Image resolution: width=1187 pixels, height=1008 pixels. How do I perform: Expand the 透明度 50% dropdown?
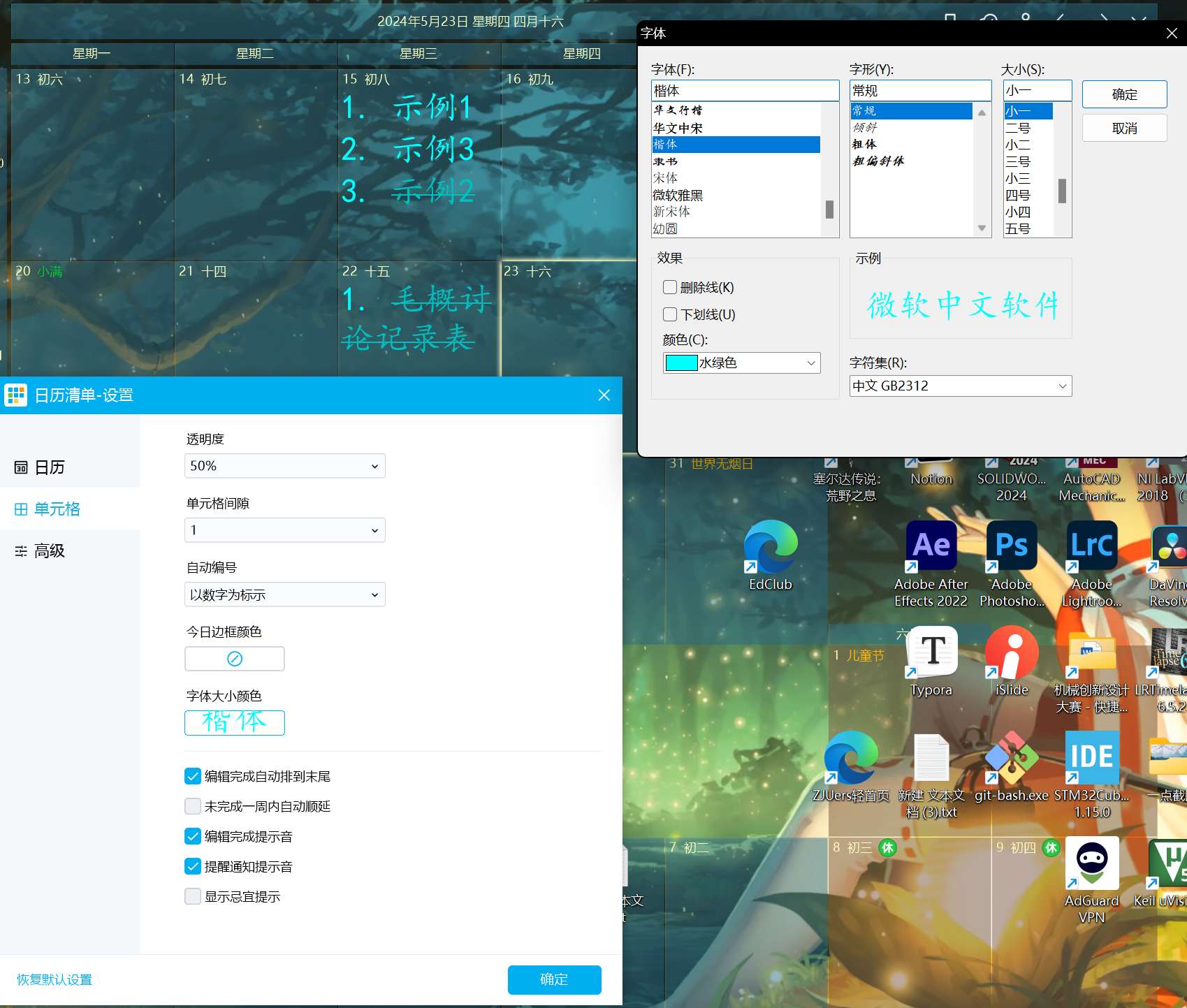(284, 466)
